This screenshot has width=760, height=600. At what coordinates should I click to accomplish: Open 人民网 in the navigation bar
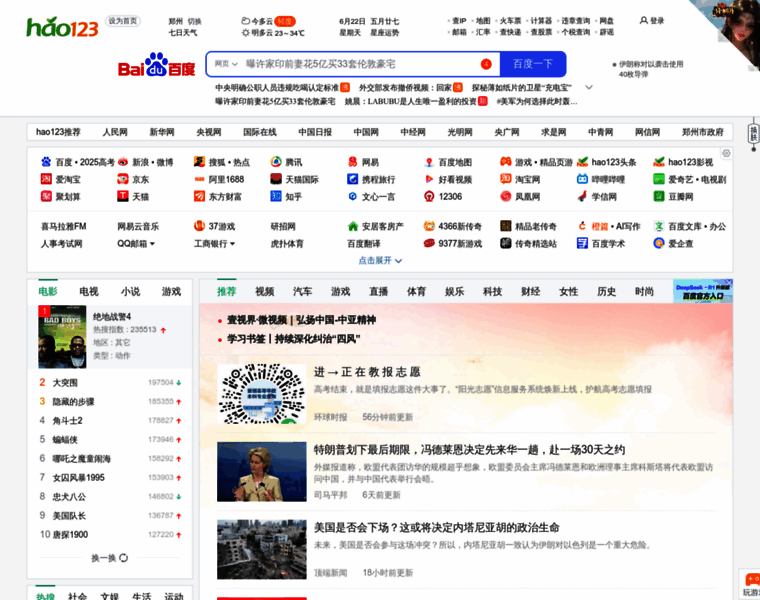(x=115, y=132)
